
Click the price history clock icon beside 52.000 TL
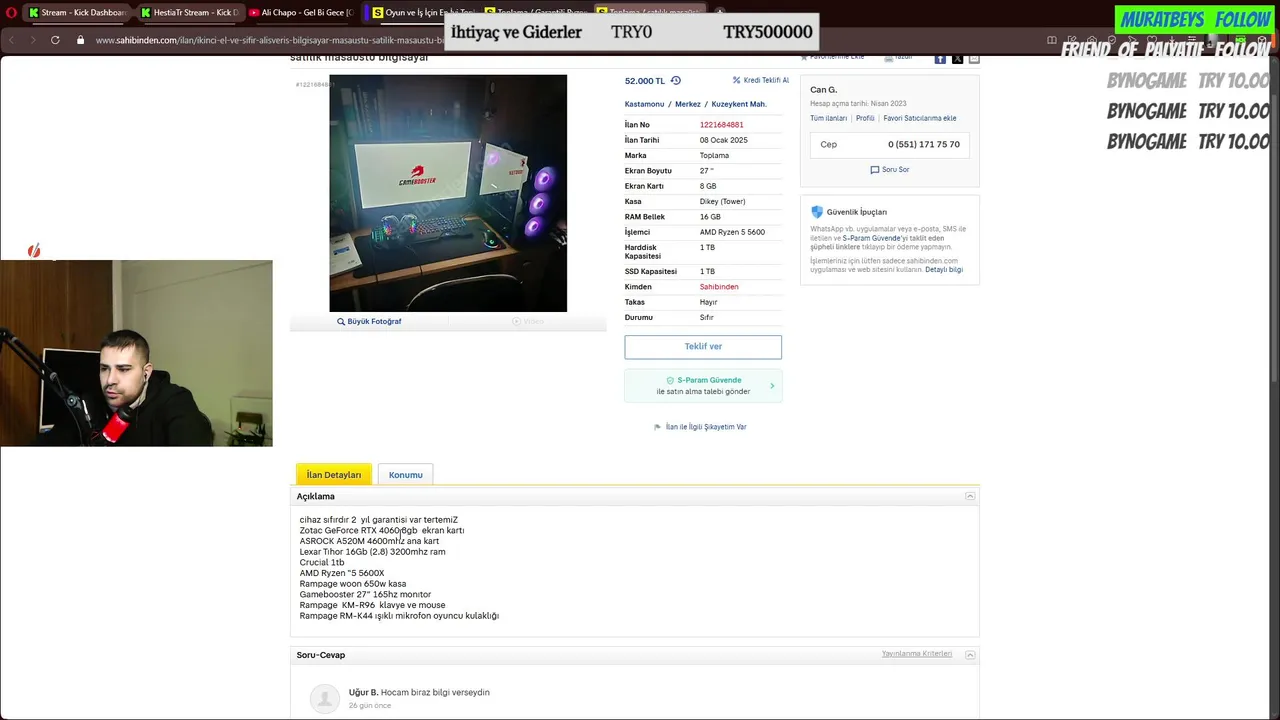click(676, 81)
